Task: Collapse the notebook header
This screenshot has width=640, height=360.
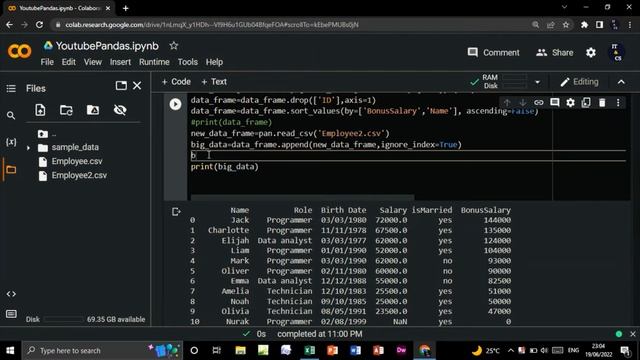Action: coord(621,82)
